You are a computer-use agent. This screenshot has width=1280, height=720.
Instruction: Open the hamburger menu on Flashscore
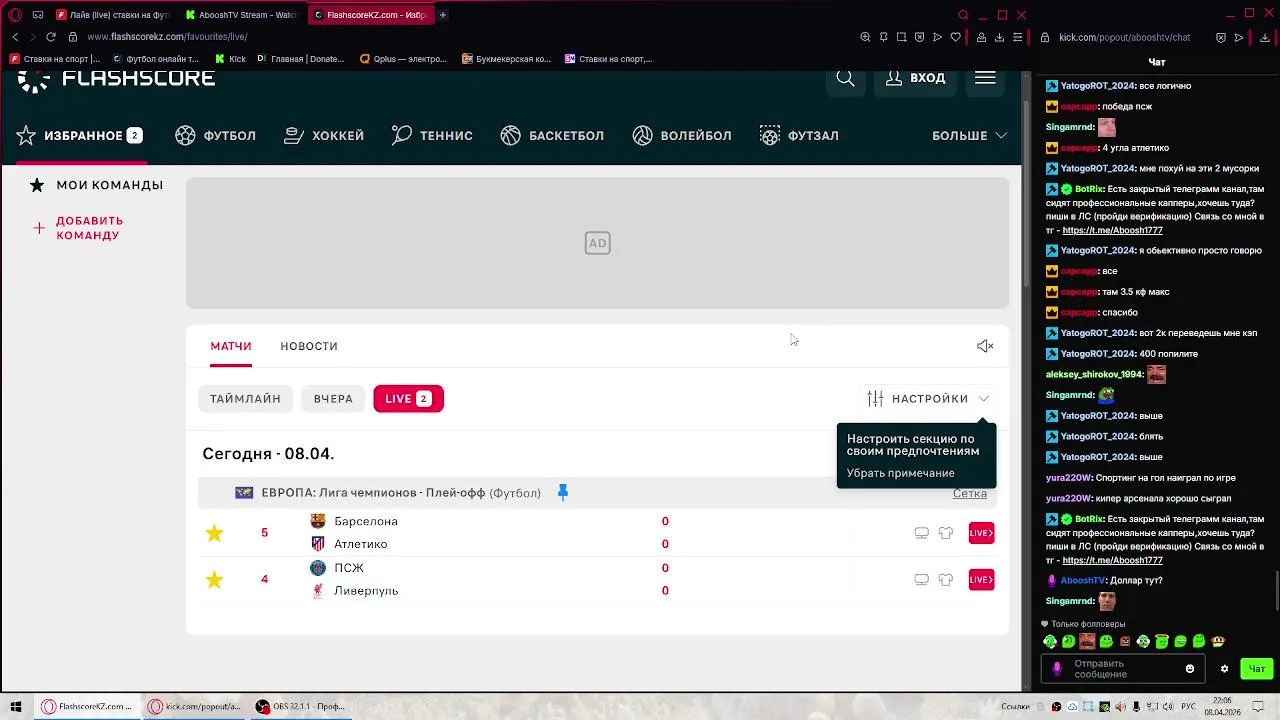point(985,78)
